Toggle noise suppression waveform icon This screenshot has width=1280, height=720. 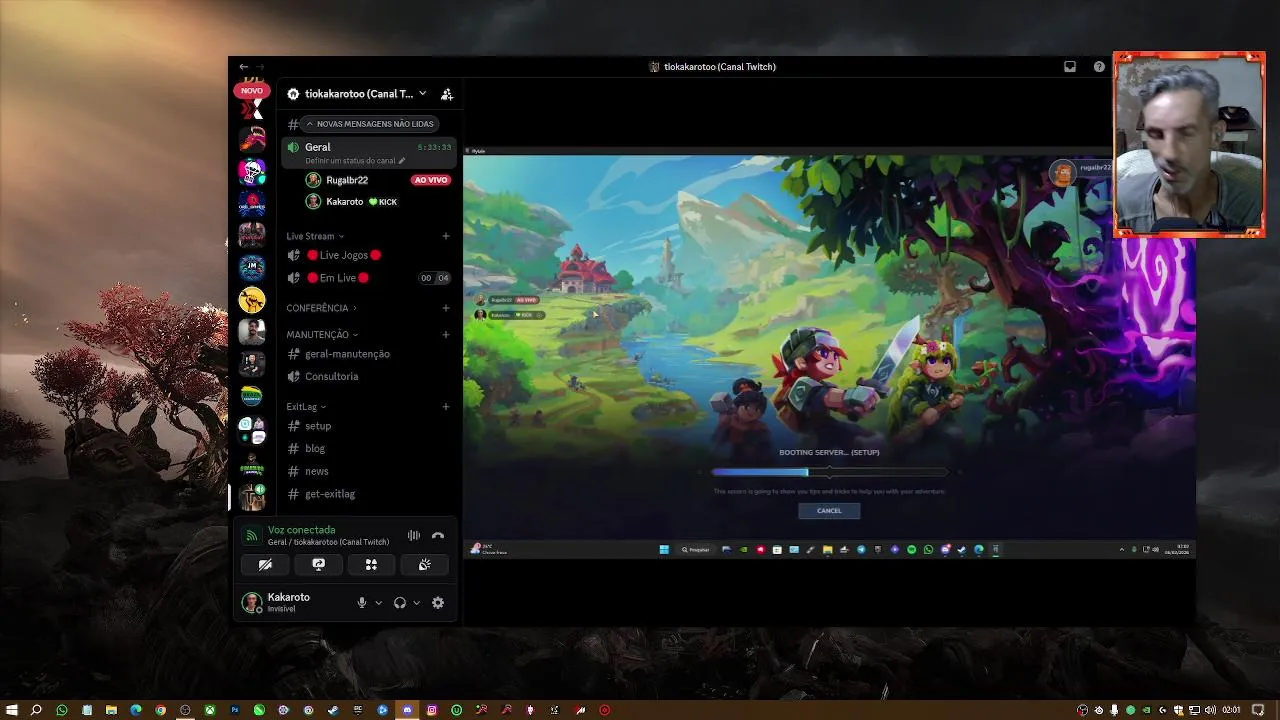(414, 536)
